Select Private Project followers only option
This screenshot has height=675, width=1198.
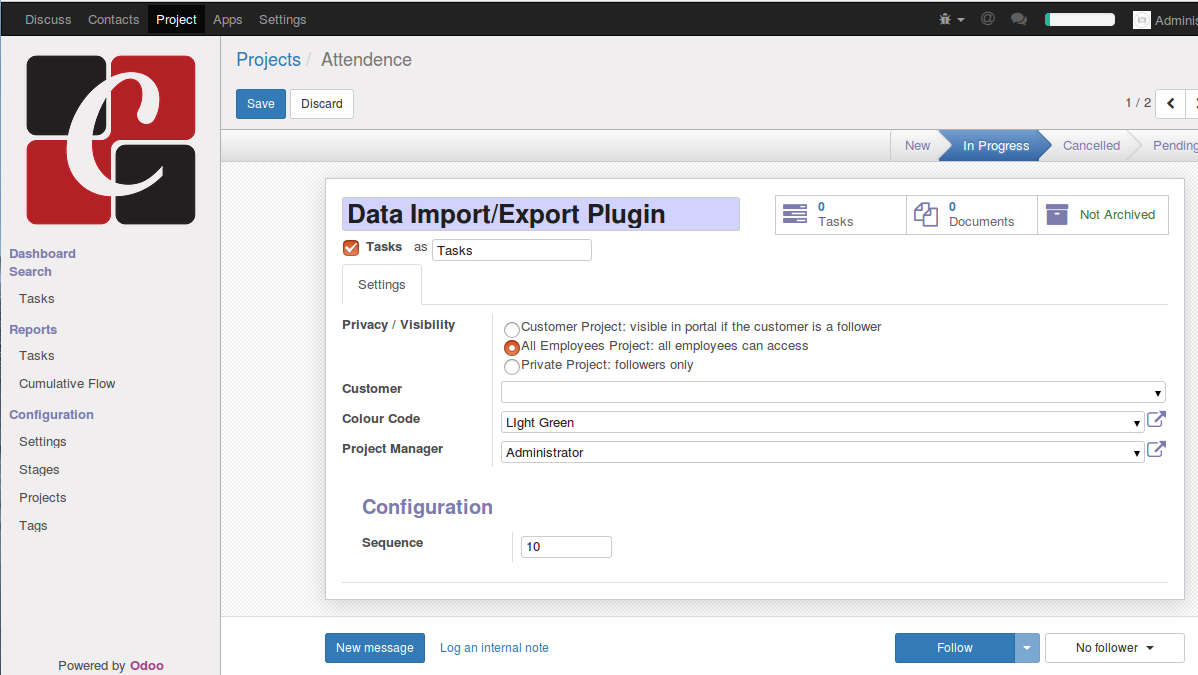[x=512, y=367]
